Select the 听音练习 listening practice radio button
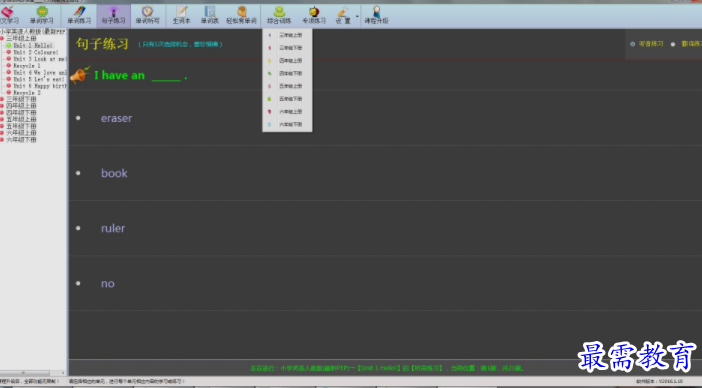This screenshot has width=702, height=388. 633,44
